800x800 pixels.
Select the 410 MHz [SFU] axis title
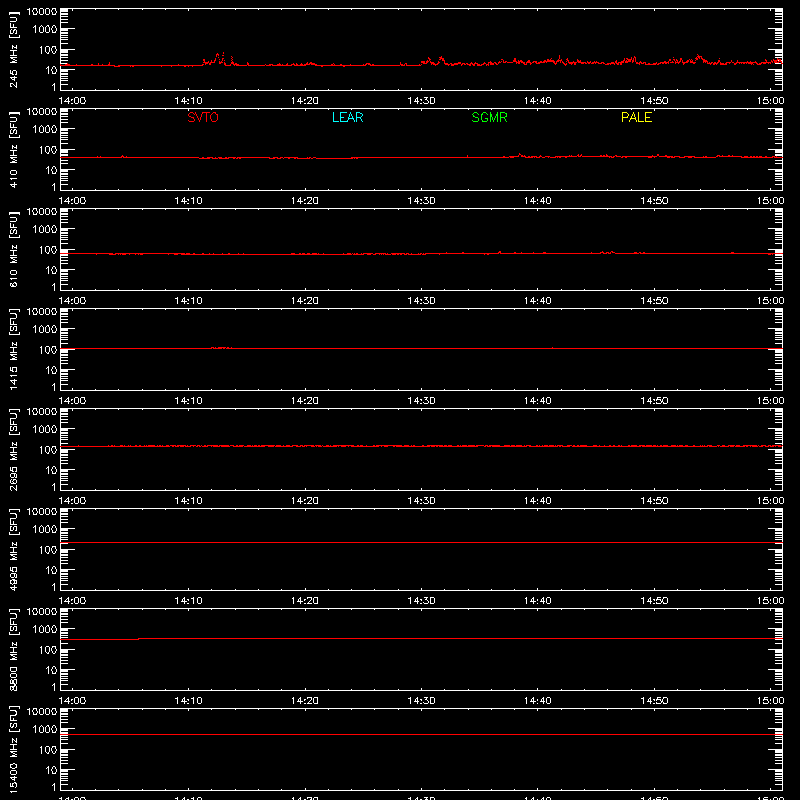click(x=13, y=149)
